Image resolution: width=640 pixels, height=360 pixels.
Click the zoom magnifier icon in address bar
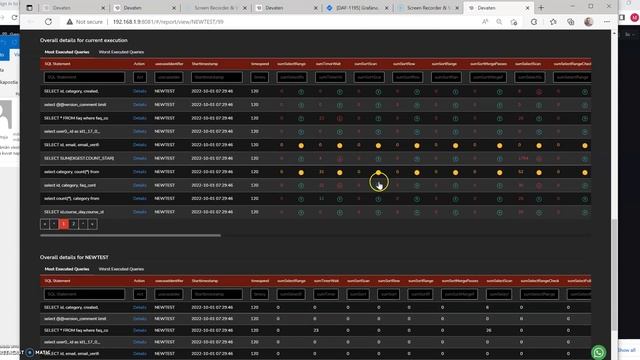point(499,22)
